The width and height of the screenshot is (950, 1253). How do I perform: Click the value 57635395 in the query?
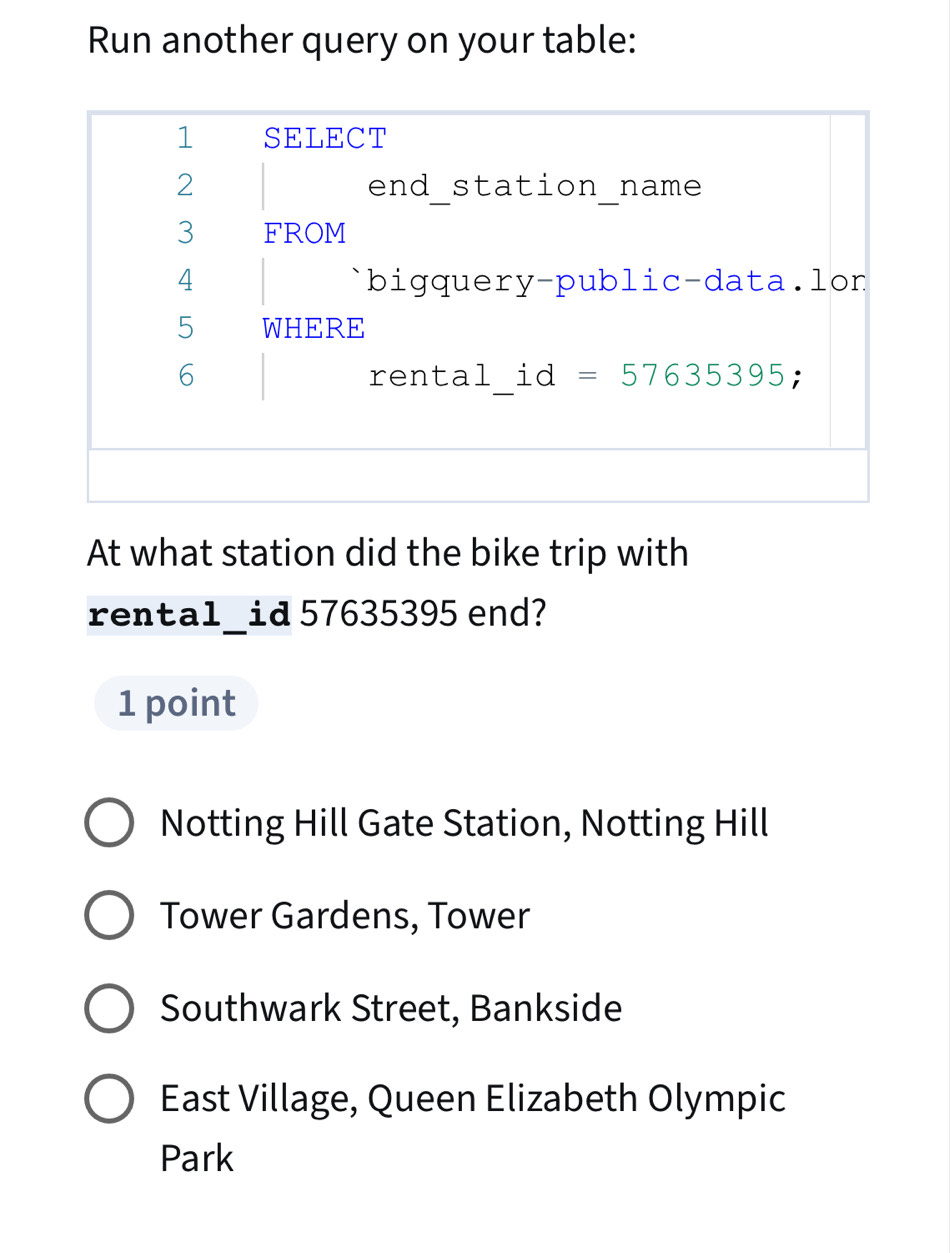click(703, 376)
